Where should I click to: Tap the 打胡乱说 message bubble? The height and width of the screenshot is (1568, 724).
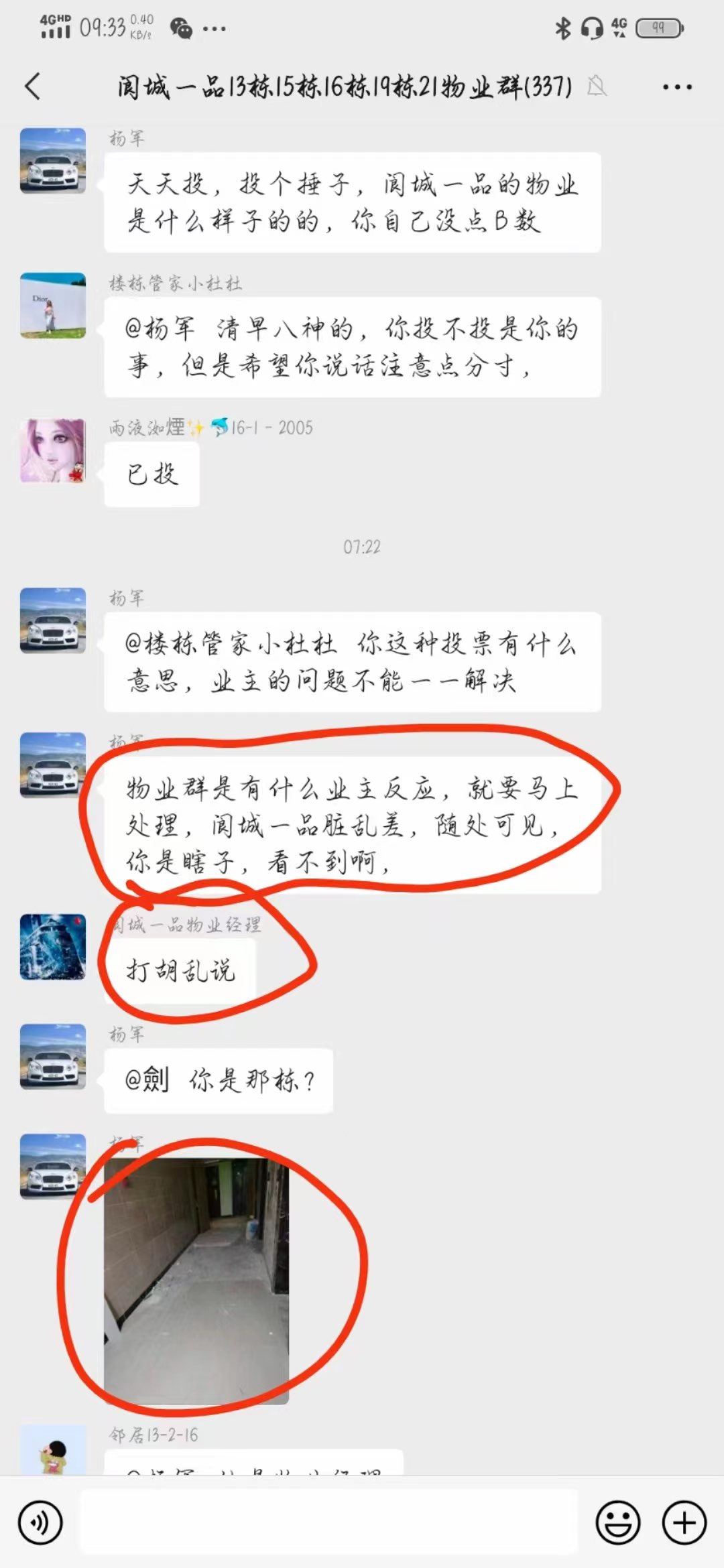click(180, 970)
